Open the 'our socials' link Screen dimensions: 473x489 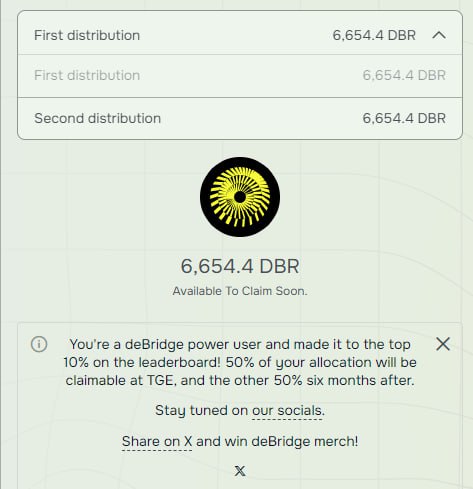pos(288,411)
